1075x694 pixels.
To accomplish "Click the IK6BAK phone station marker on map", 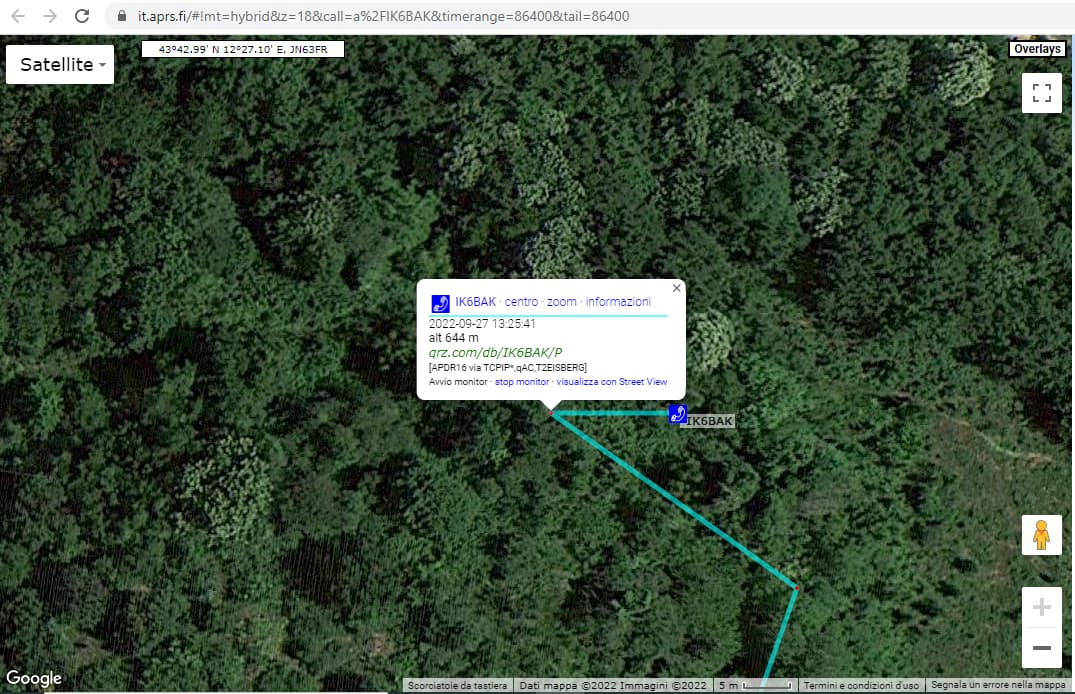I will [678, 414].
